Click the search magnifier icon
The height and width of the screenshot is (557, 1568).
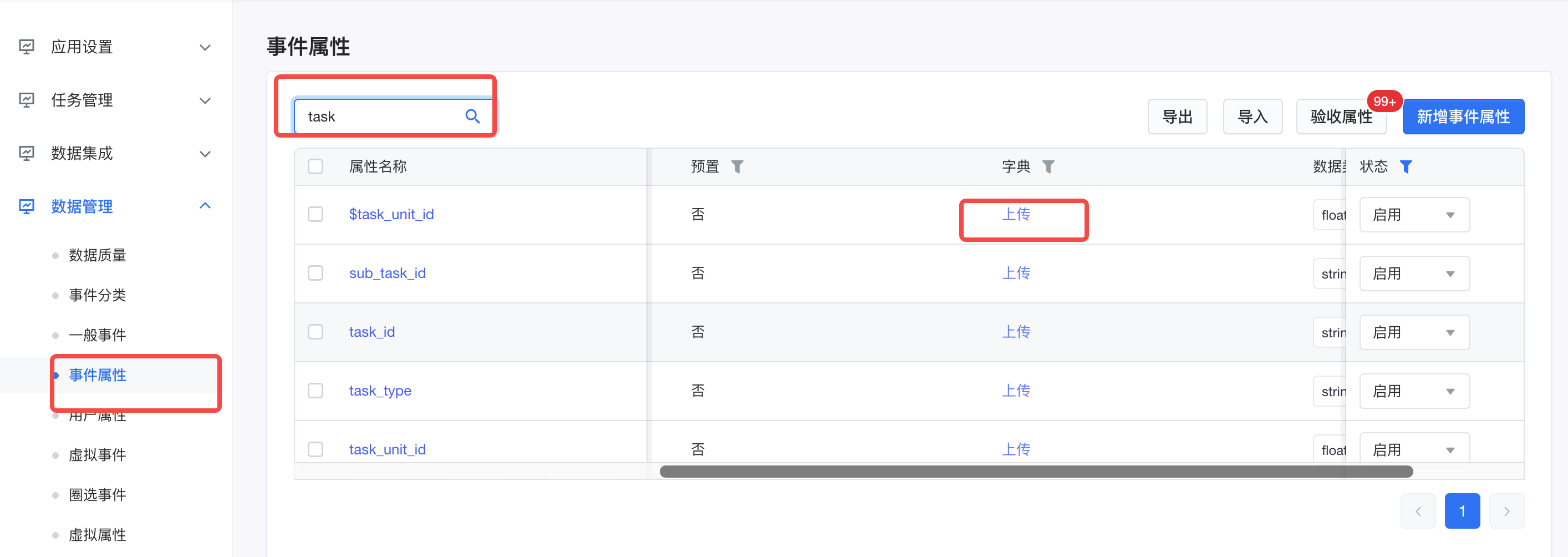click(472, 117)
